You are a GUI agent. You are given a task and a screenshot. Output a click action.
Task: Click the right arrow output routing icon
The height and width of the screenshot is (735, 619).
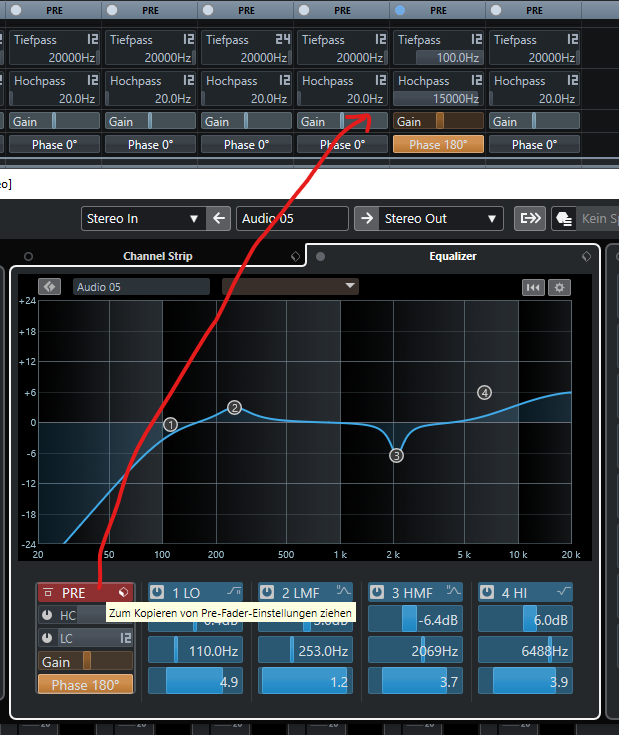(x=367, y=219)
